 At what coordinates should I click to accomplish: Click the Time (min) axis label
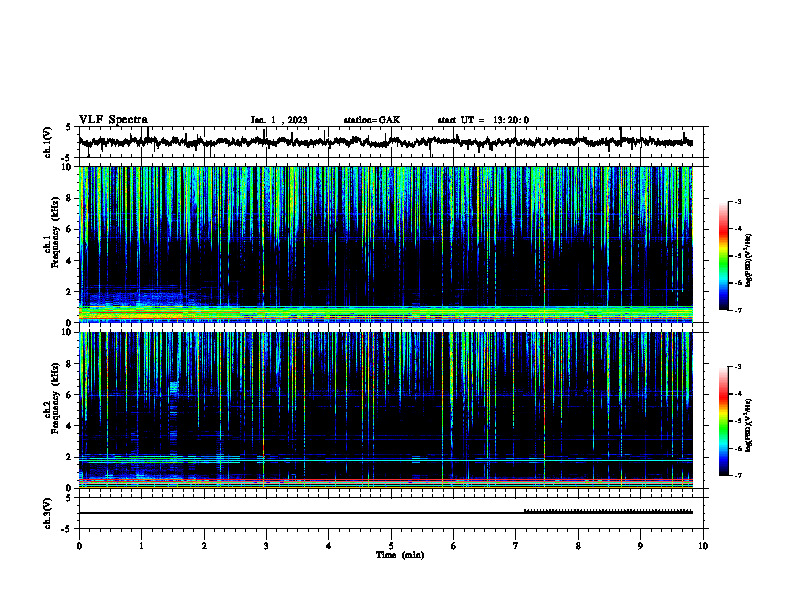click(x=400, y=555)
